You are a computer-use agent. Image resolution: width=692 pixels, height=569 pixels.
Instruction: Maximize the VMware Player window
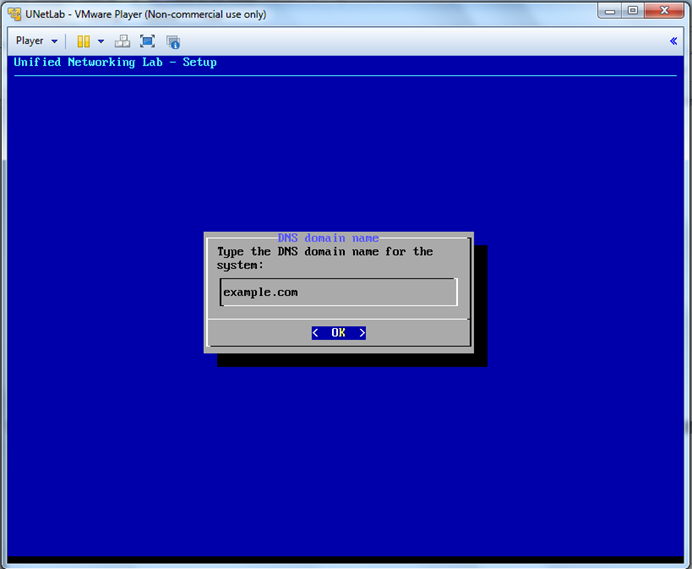[633, 11]
